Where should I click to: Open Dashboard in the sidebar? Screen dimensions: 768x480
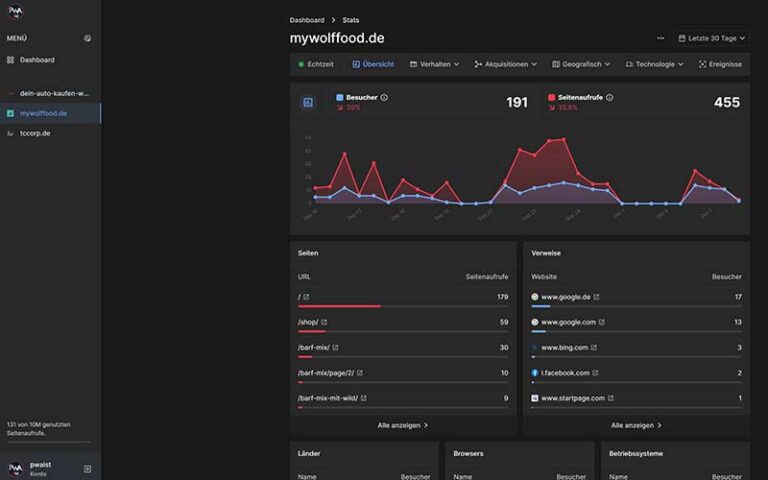[37, 60]
